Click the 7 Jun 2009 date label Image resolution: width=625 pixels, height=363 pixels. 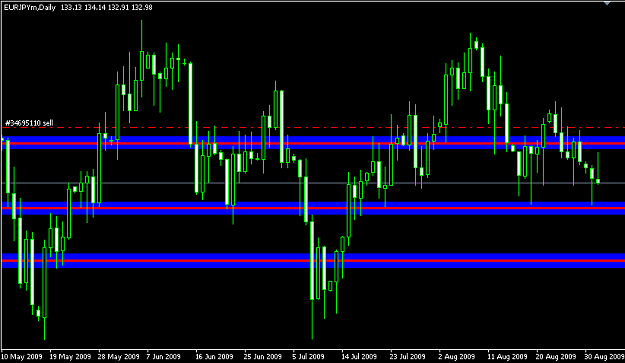tap(163, 357)
